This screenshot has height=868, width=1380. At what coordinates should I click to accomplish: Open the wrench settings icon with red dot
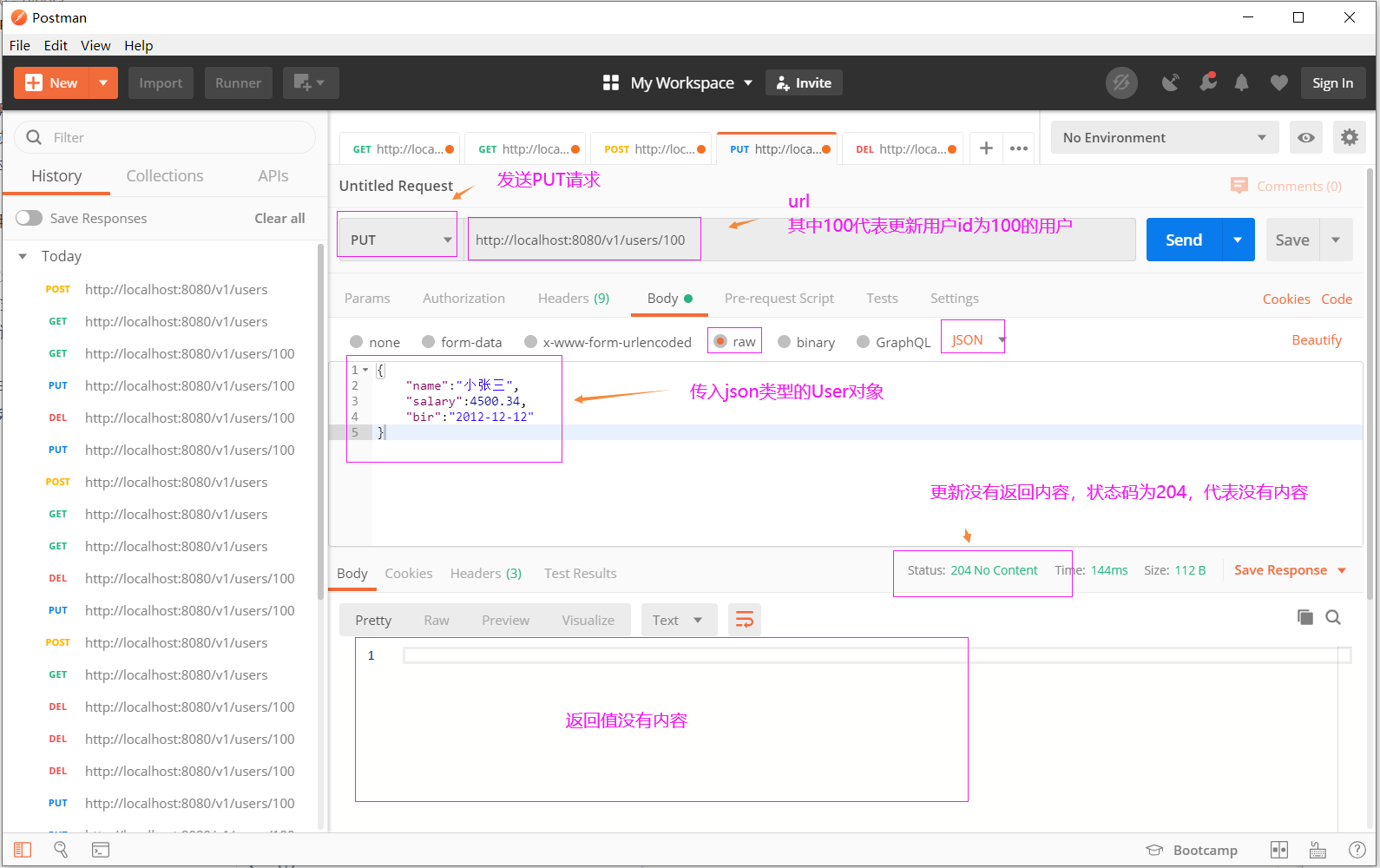1207,82
